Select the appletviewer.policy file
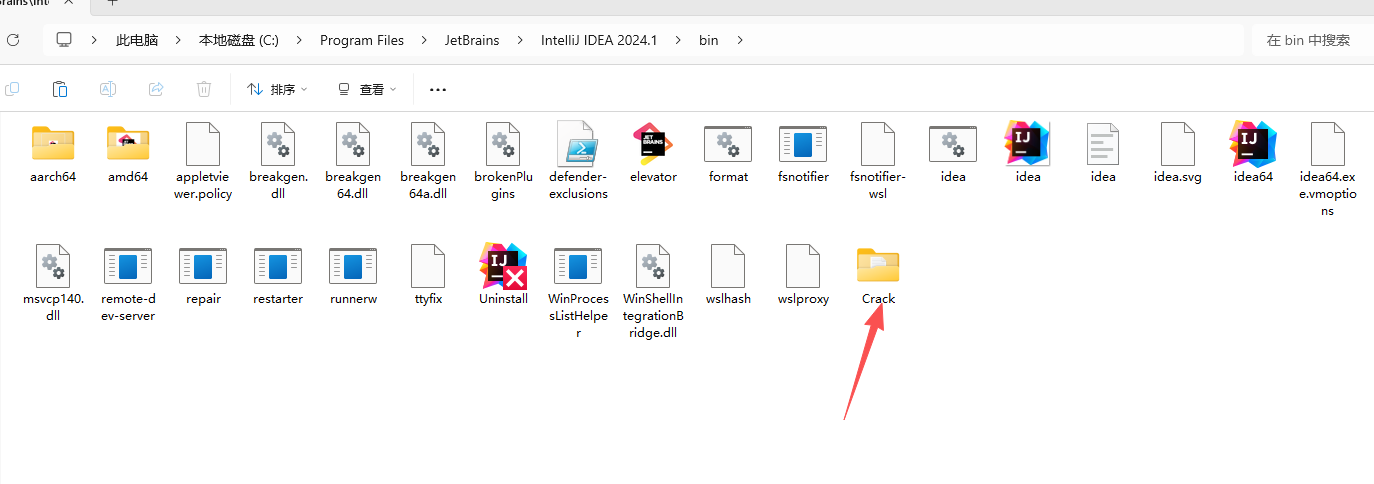 point(203,162)
